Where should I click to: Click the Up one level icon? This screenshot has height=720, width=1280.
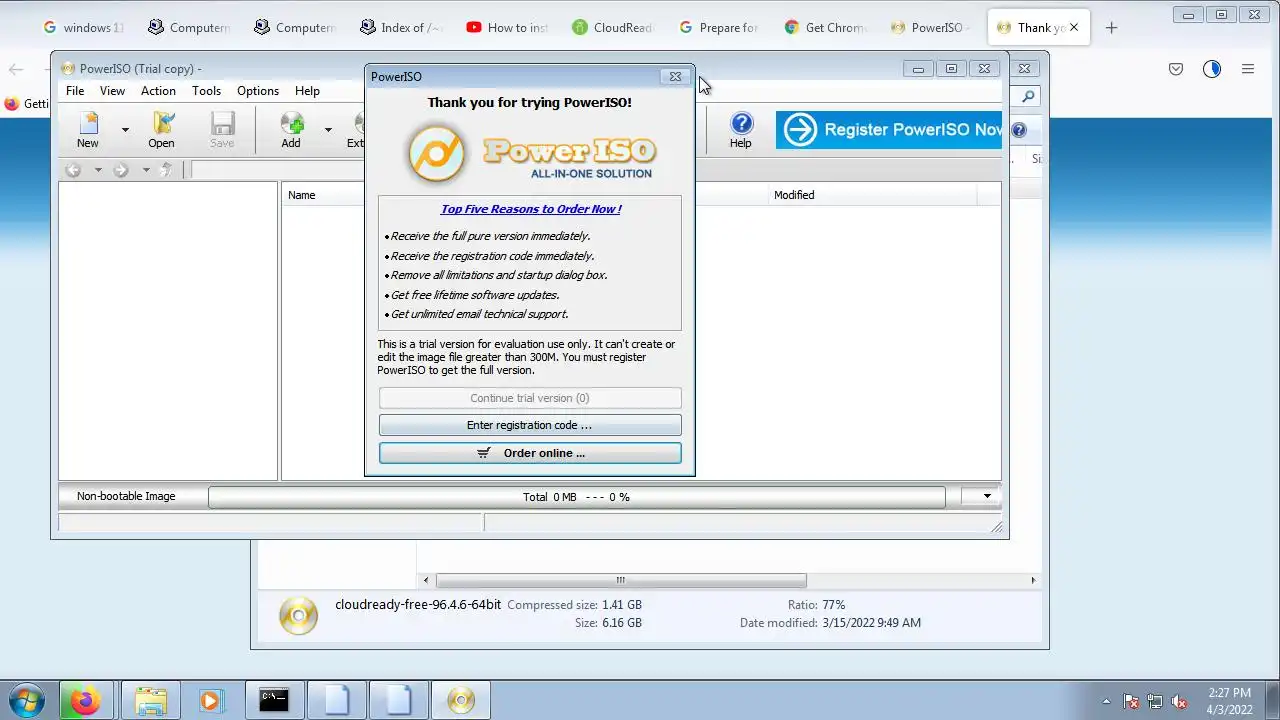[167, 170]
